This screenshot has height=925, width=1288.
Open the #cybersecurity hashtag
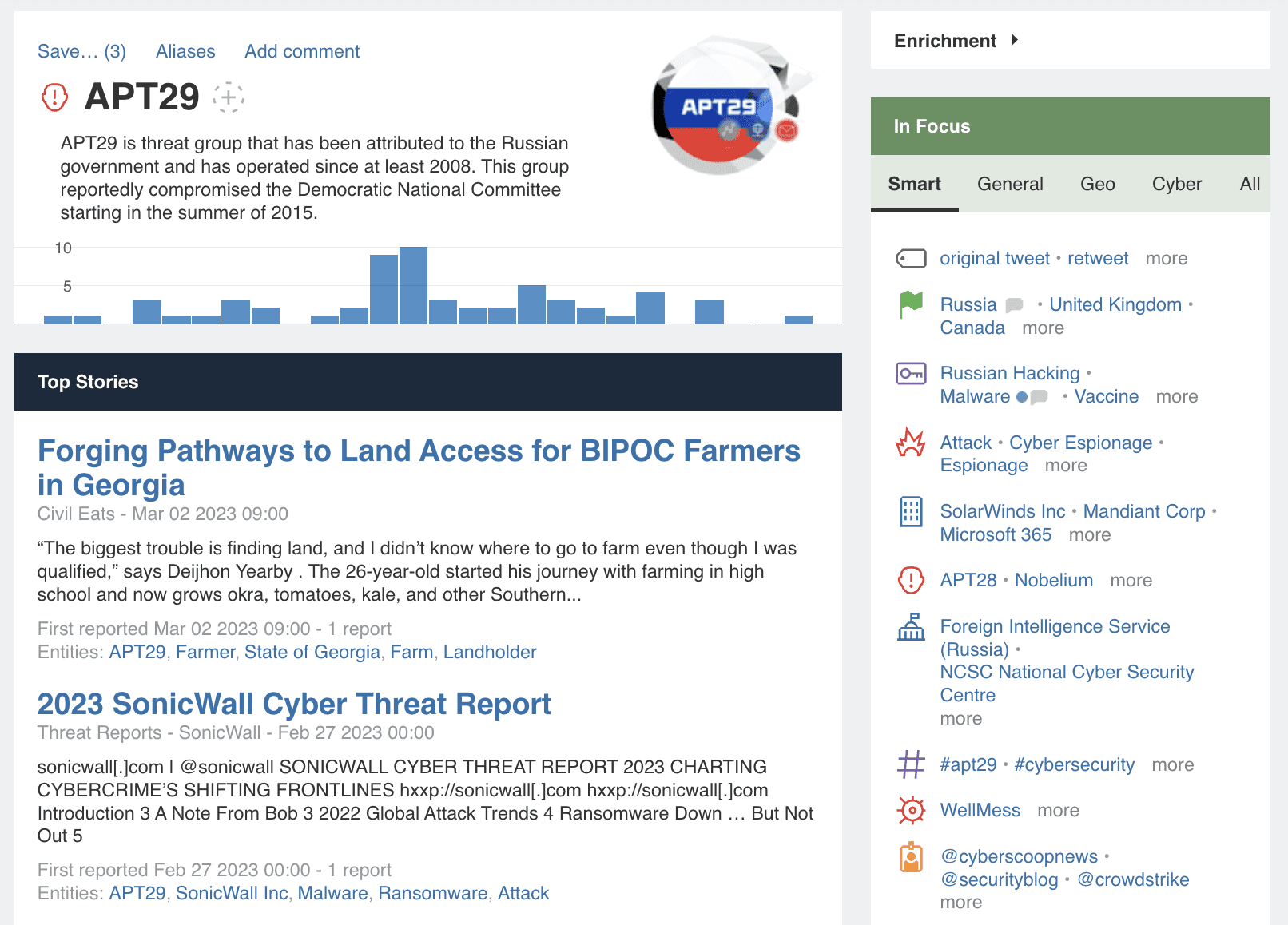pos(1075,764)
